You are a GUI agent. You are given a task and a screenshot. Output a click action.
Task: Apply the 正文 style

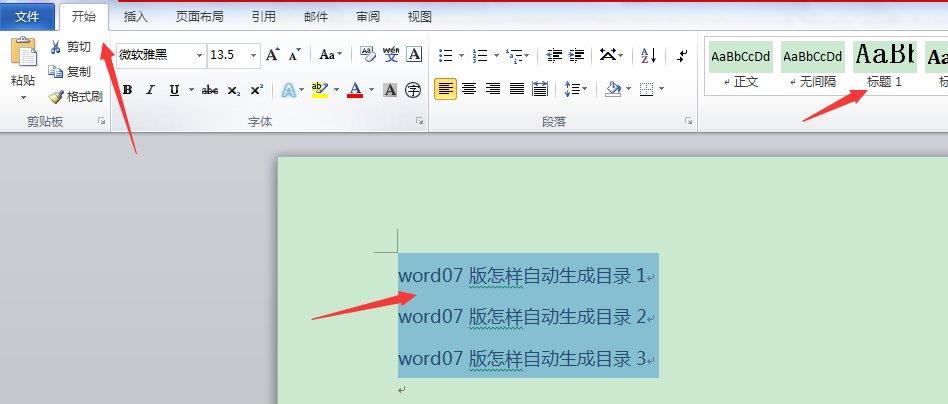(741, 65)
